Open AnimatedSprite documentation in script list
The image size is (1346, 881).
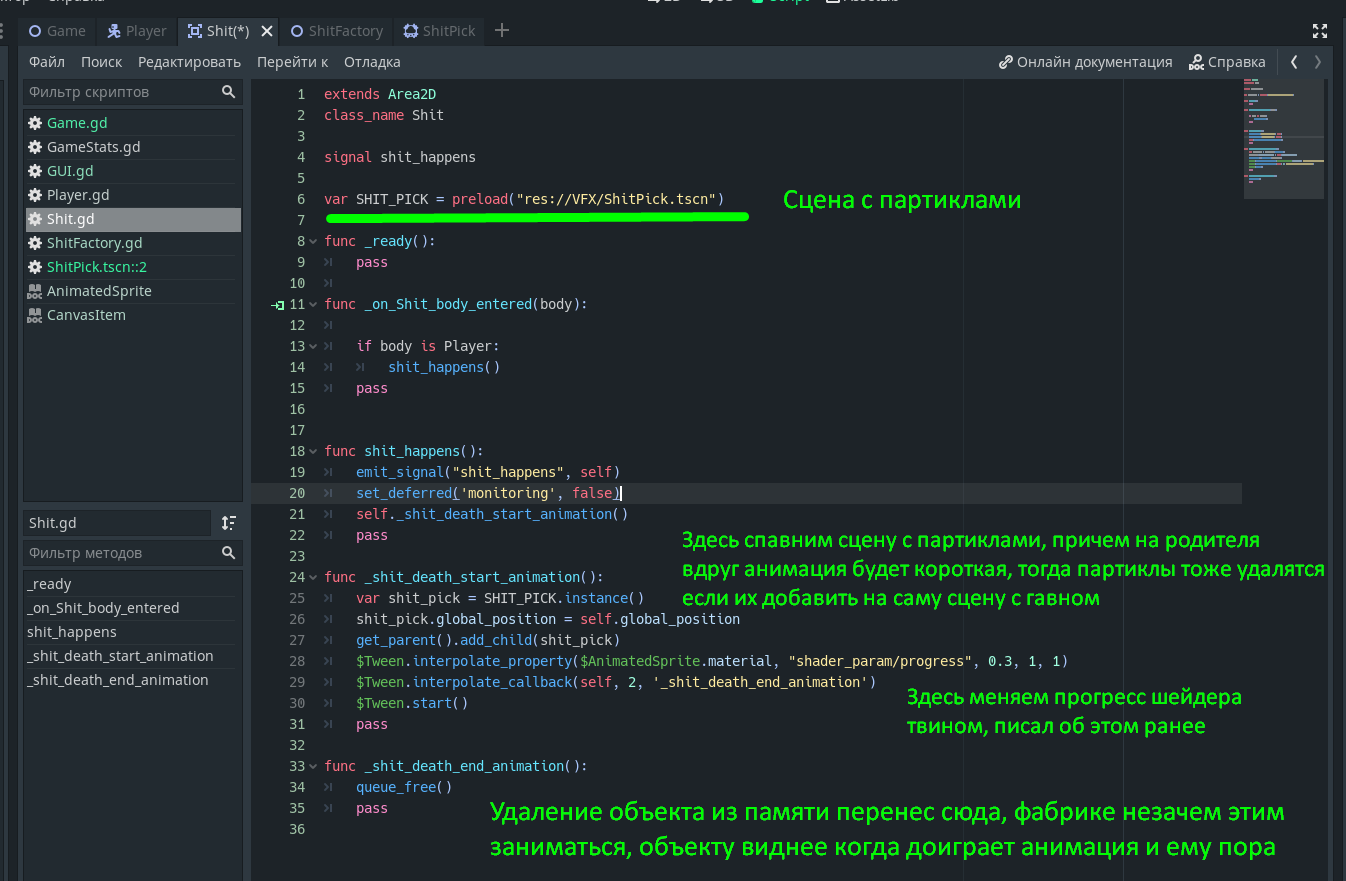[99, 291]
